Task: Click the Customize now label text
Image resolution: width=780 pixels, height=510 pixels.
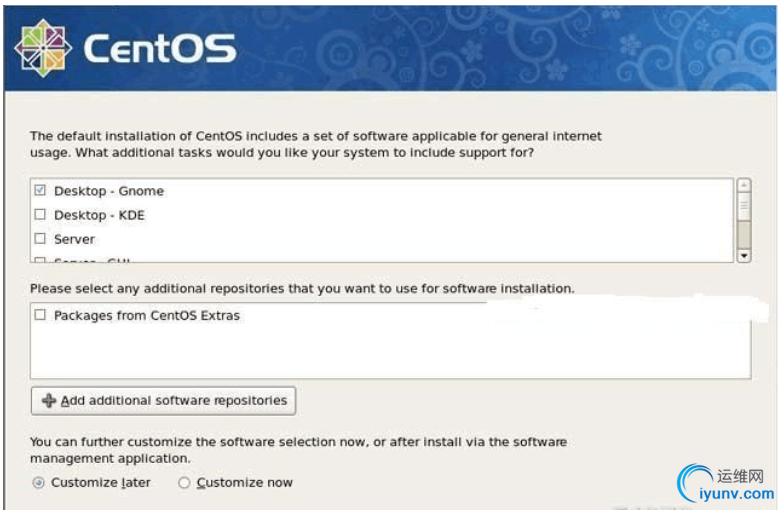Action: pyautogui.click(x=245, y=483)
